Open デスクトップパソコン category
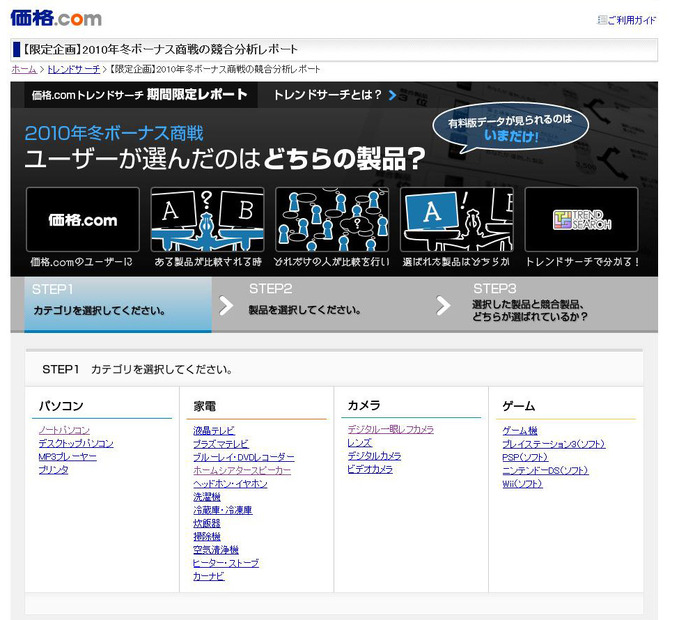The image size is (679, 620). pos(76,443)
